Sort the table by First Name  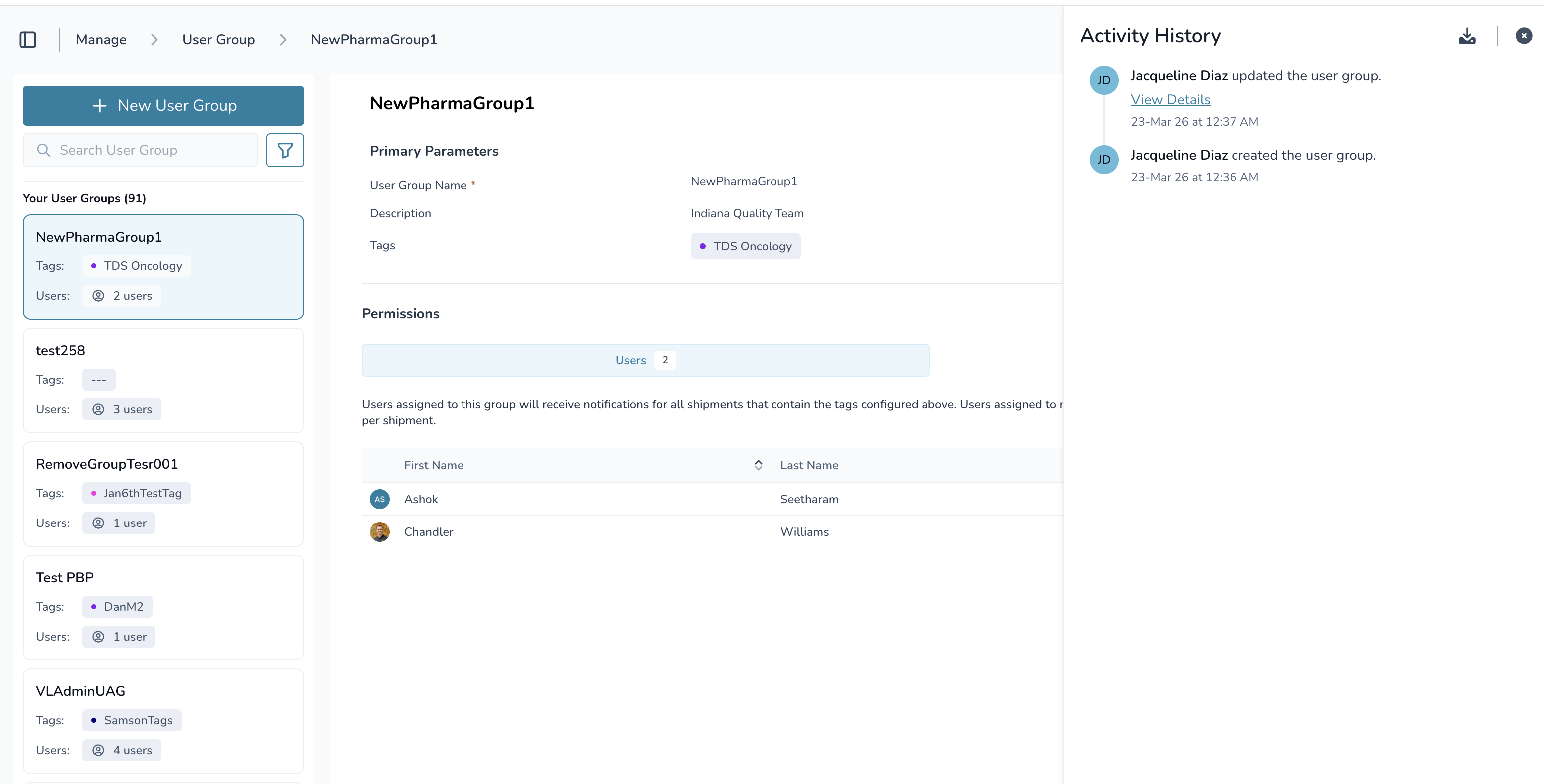coord(758,465)
